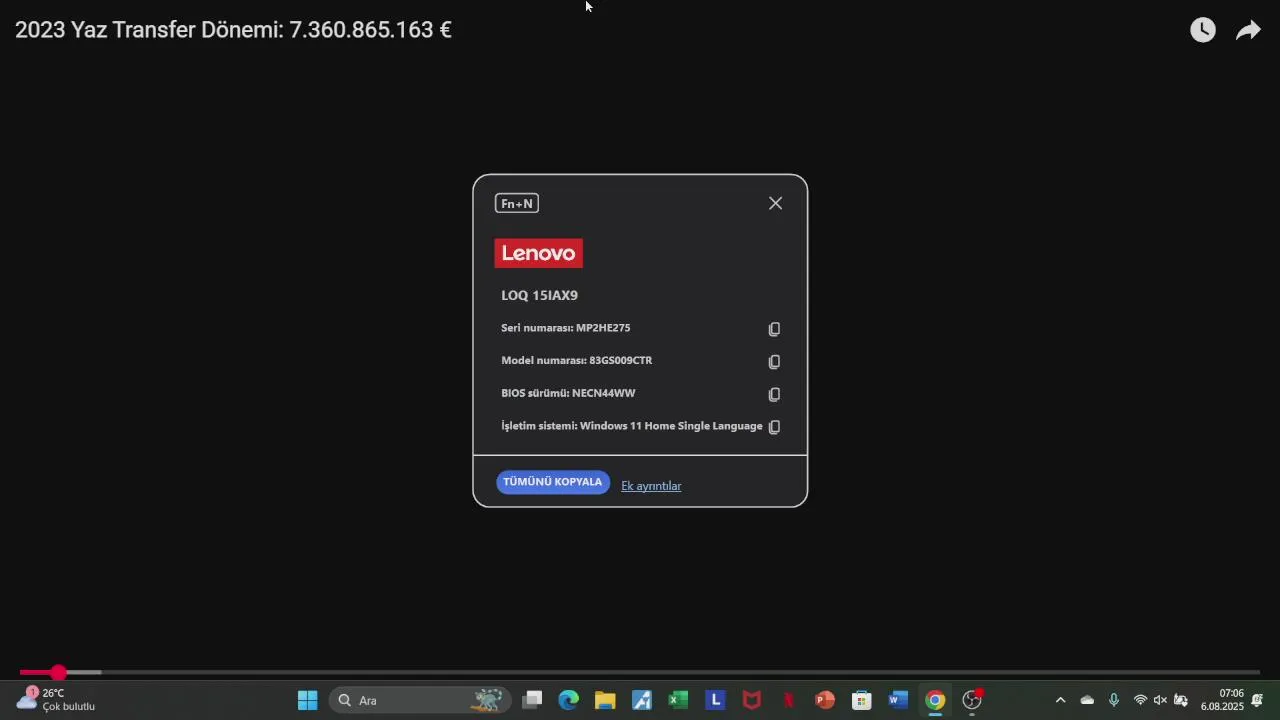Click the microphone tray icon
The image size is (1280, 720).
tap(1114, 700)
